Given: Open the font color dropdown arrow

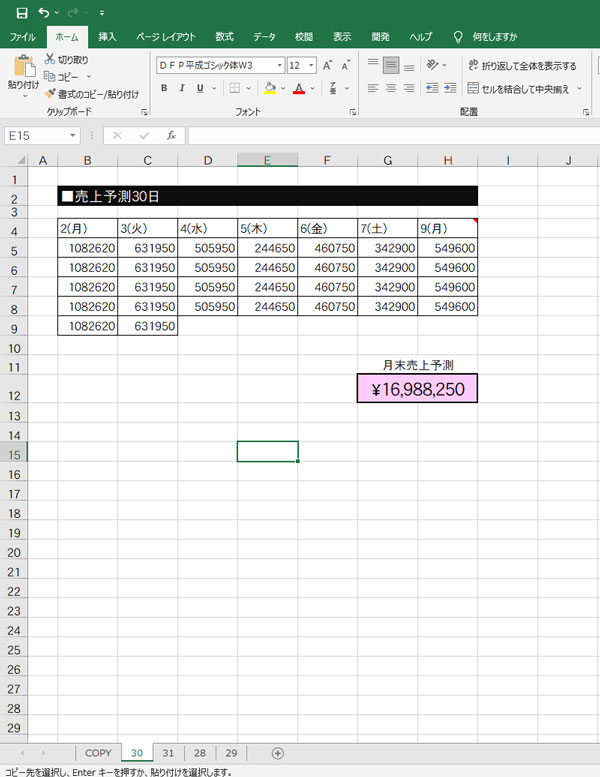Looking at the screenshot, I should pyautogui.click(x=312, y=88).
